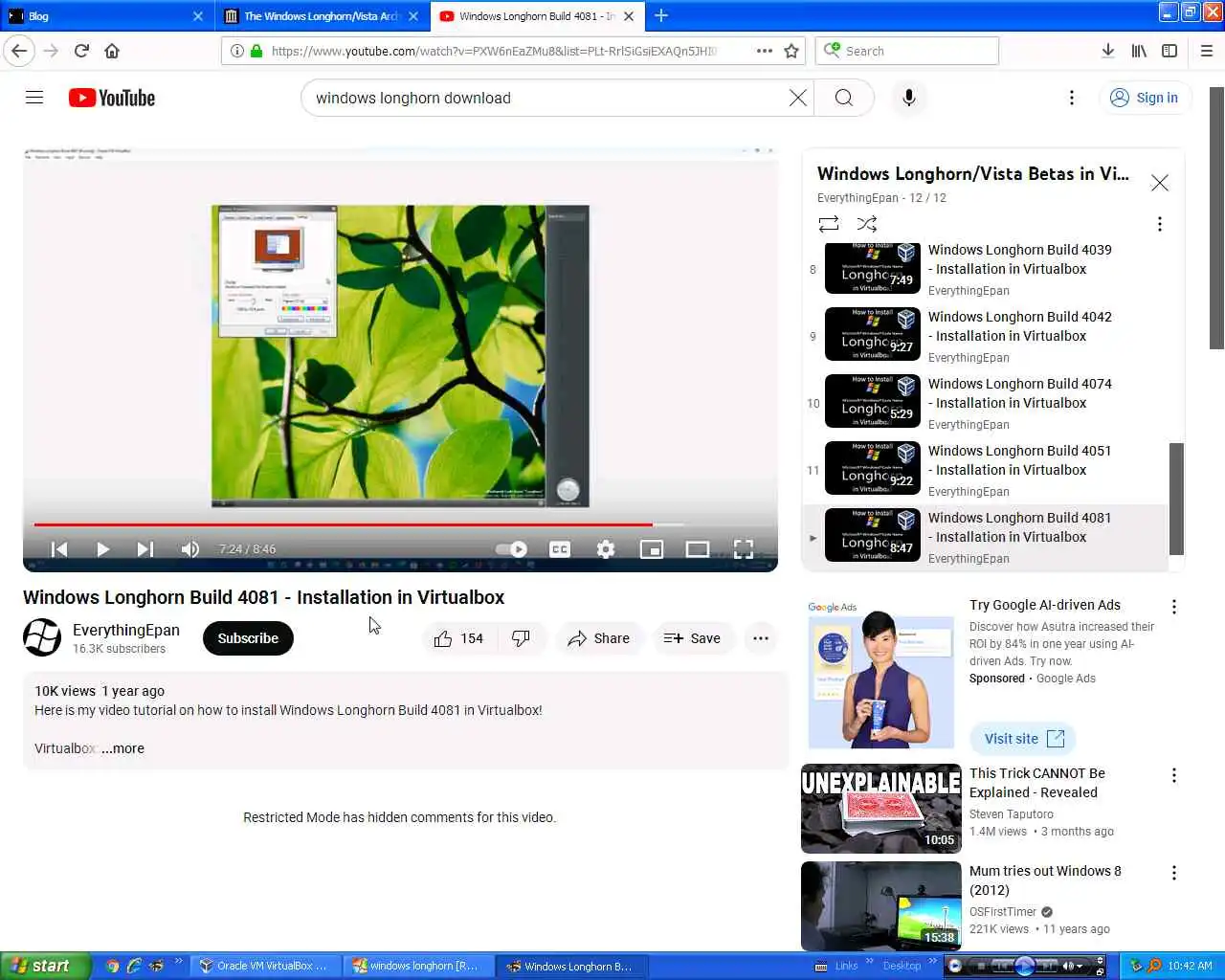Open options for Google AI-driven Ads
The width and height of the screenshot is (1225, 980).
click(1174, 607)
